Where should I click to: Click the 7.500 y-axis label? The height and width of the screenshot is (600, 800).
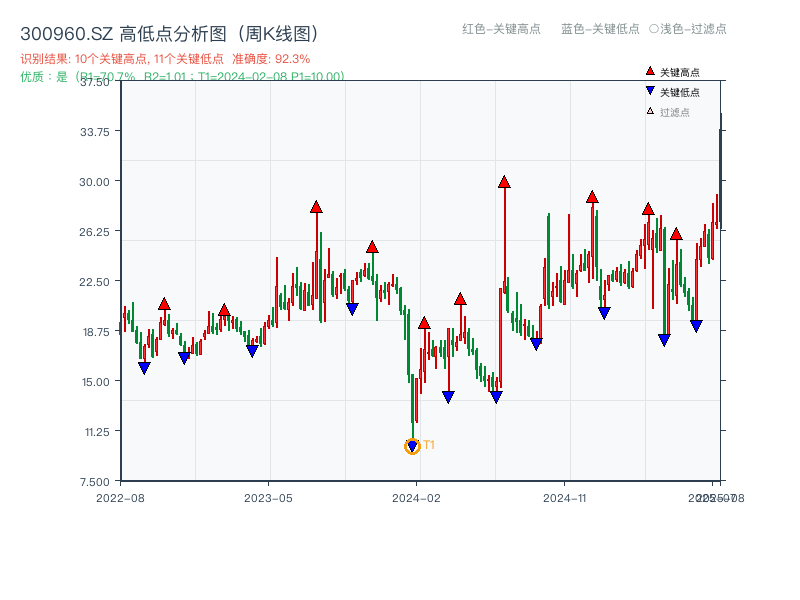[95, 482]
